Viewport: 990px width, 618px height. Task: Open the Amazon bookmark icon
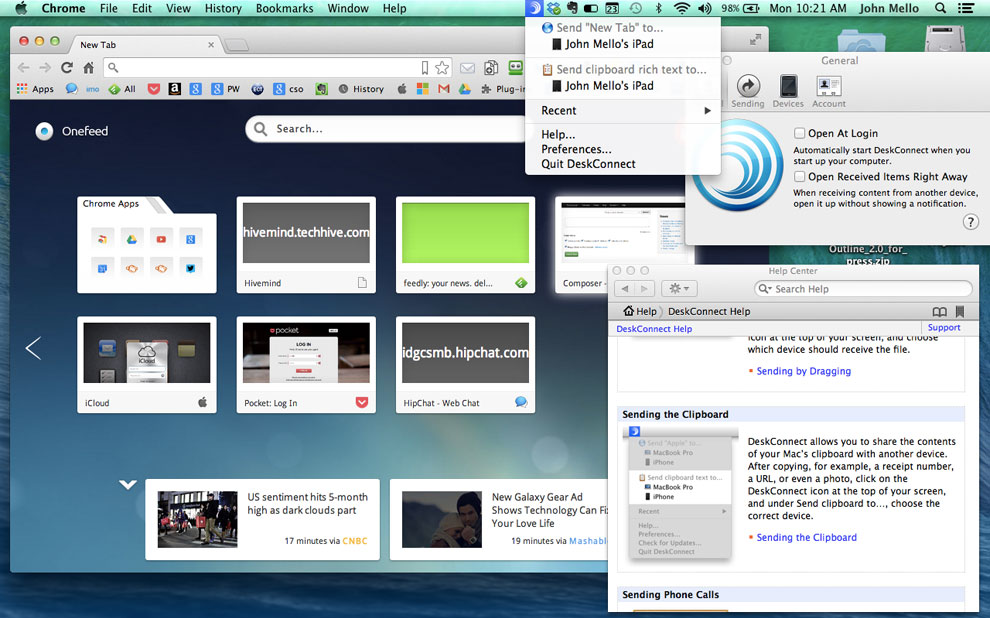pyautogui.click(x=174, y=89)
